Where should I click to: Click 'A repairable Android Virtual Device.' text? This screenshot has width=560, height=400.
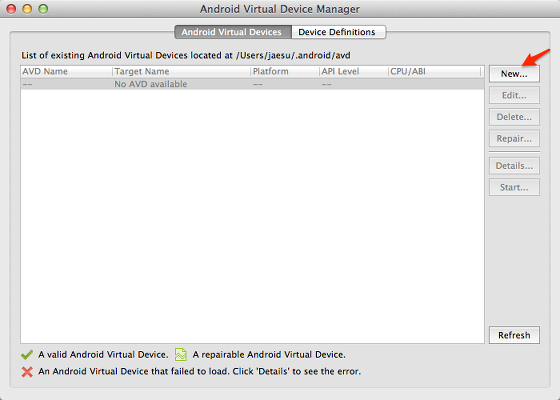(x=269, y=355)
